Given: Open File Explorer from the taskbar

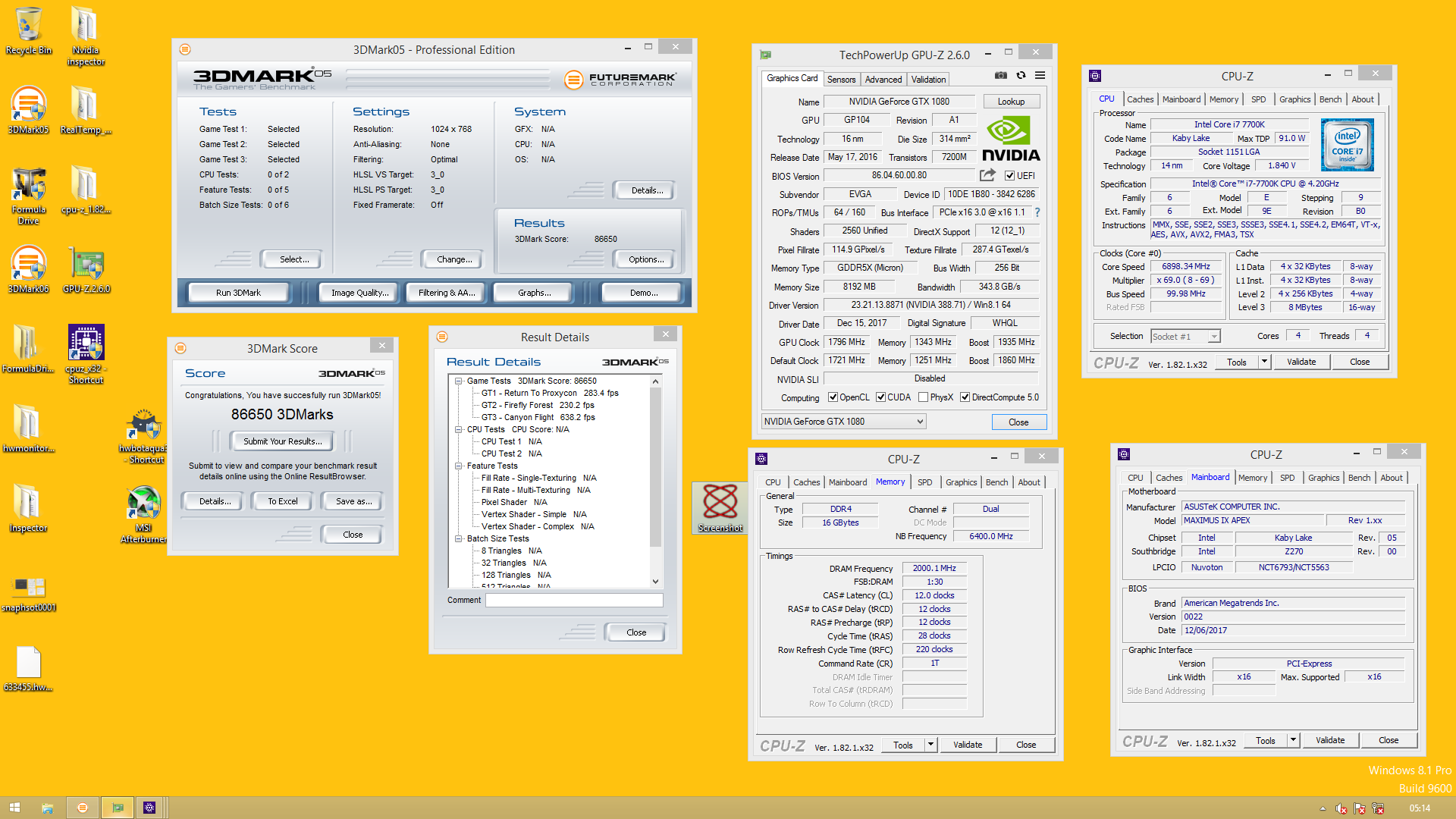Looking at the screenshot, I should point(47,808).
